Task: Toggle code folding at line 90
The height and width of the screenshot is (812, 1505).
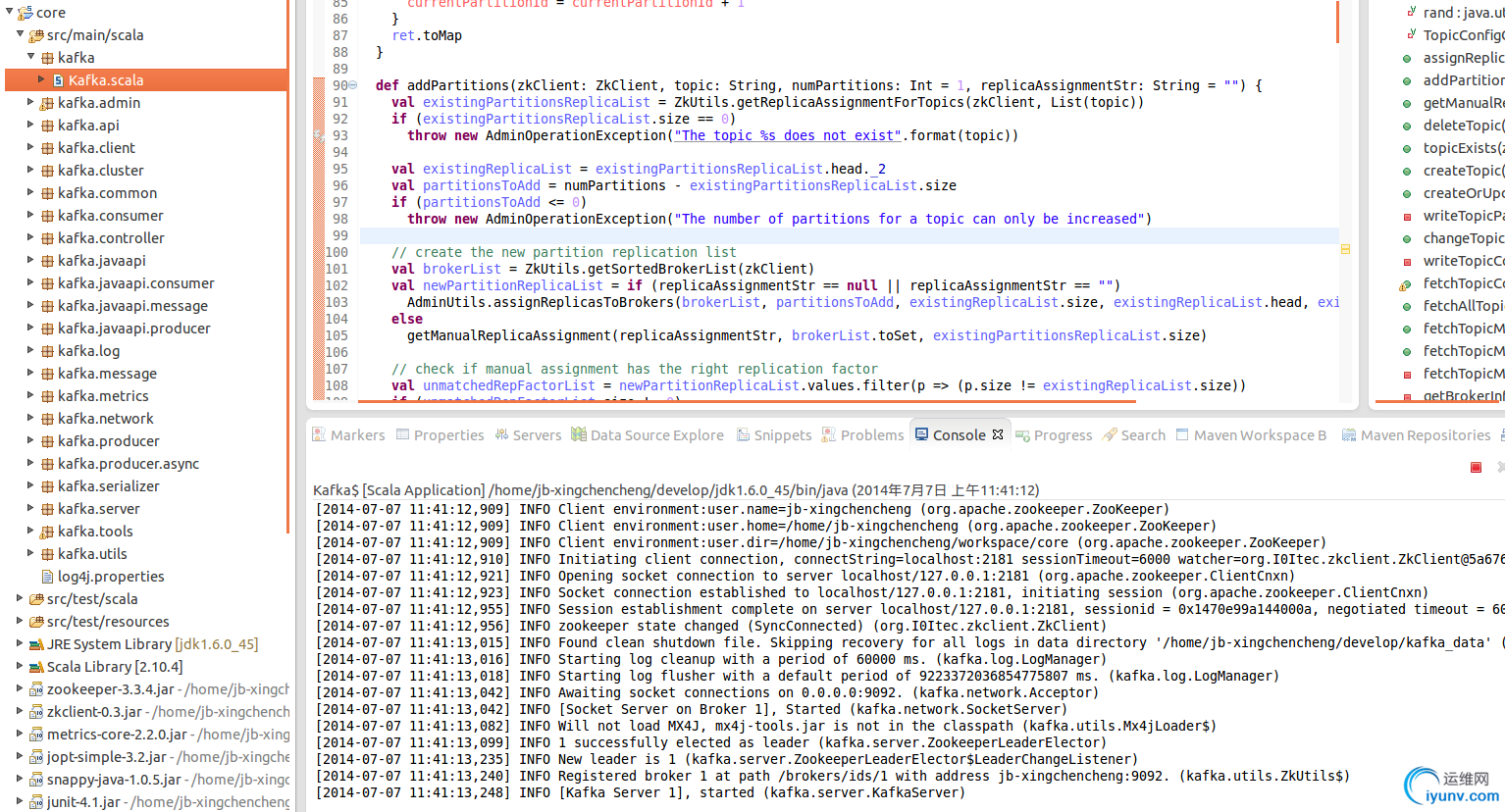Action: click(353, 85)
